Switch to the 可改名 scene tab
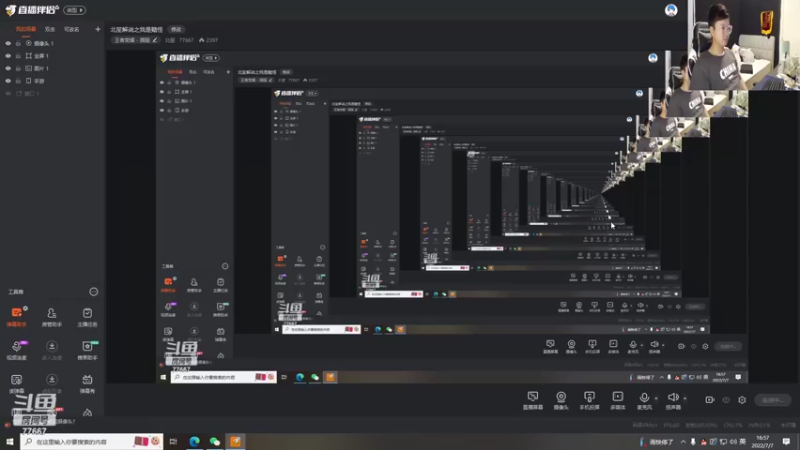800x450 pixels. click(71, 29)
